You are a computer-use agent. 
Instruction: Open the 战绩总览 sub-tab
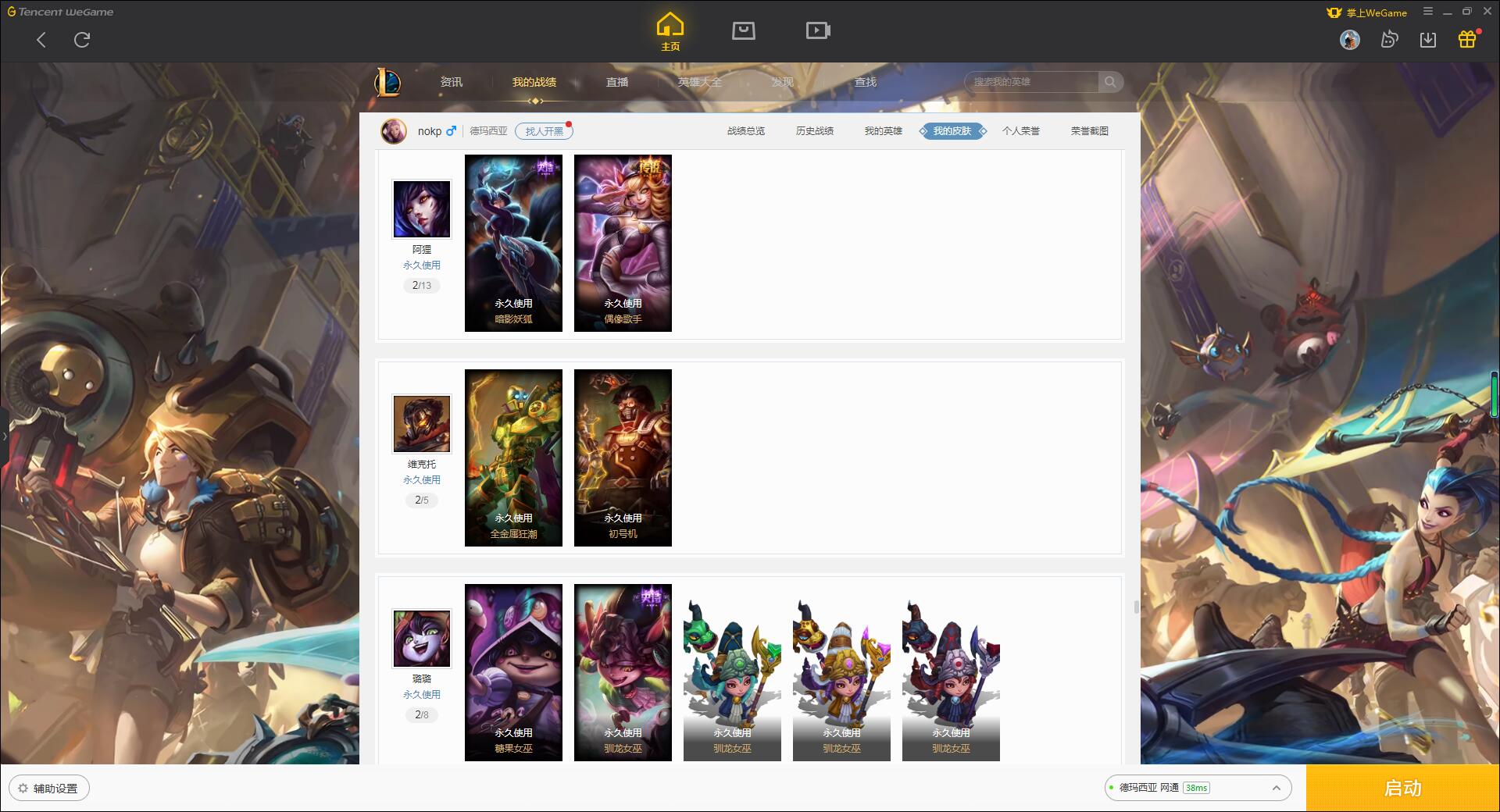[746, 131]
